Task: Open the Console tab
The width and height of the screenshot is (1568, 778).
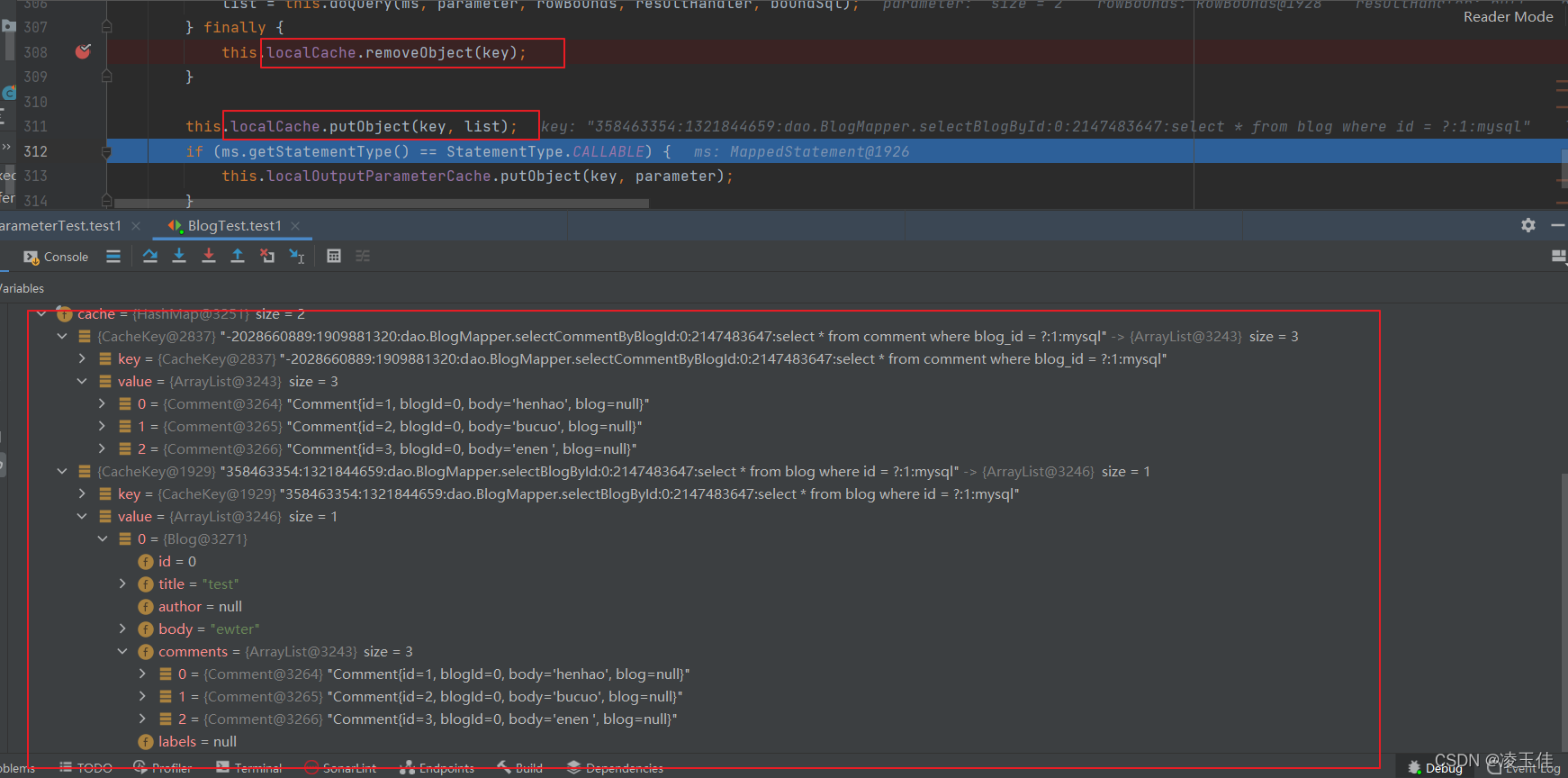Action: point(57,257)
